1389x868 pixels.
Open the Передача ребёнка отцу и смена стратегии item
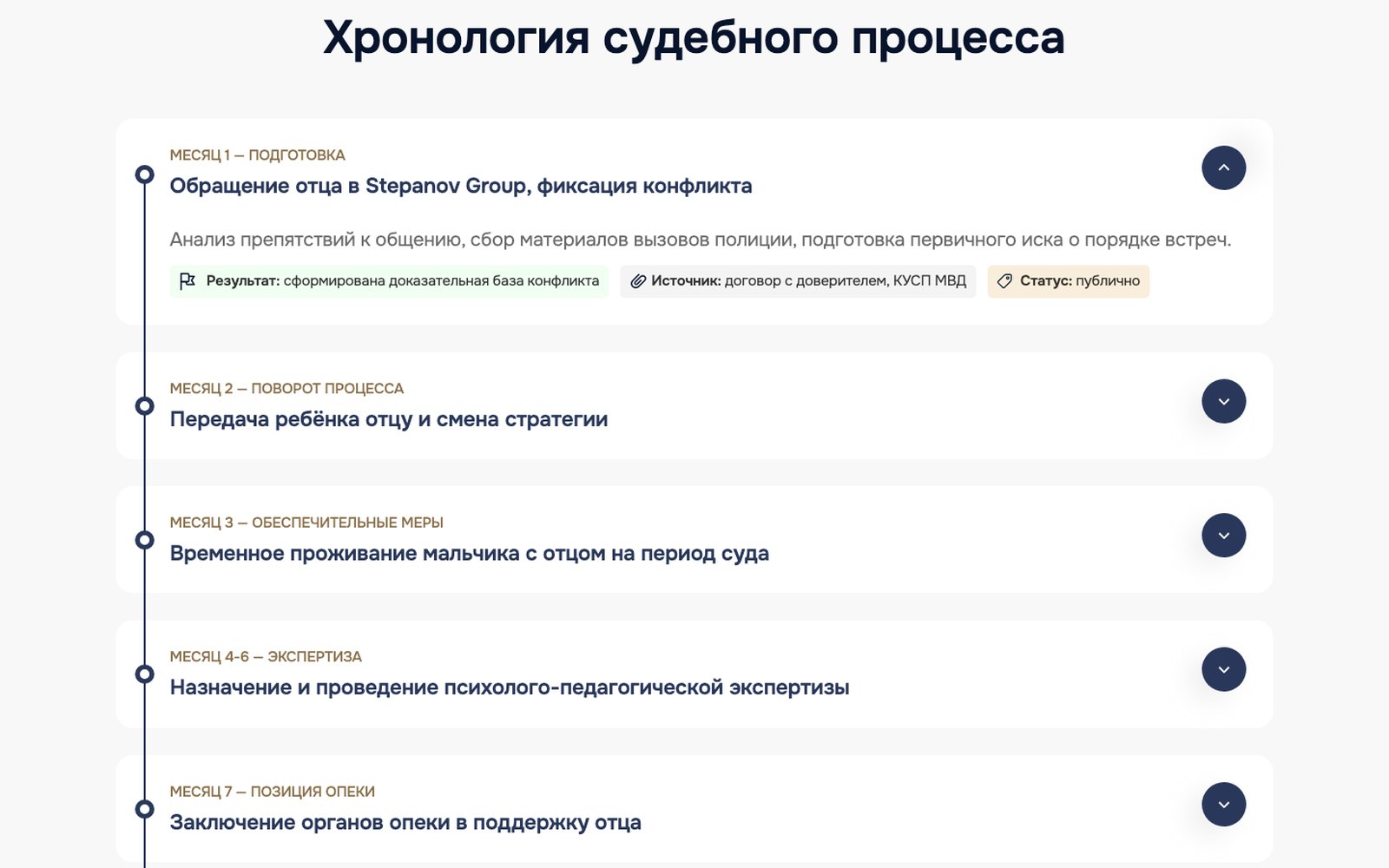[x=694, y=405]
